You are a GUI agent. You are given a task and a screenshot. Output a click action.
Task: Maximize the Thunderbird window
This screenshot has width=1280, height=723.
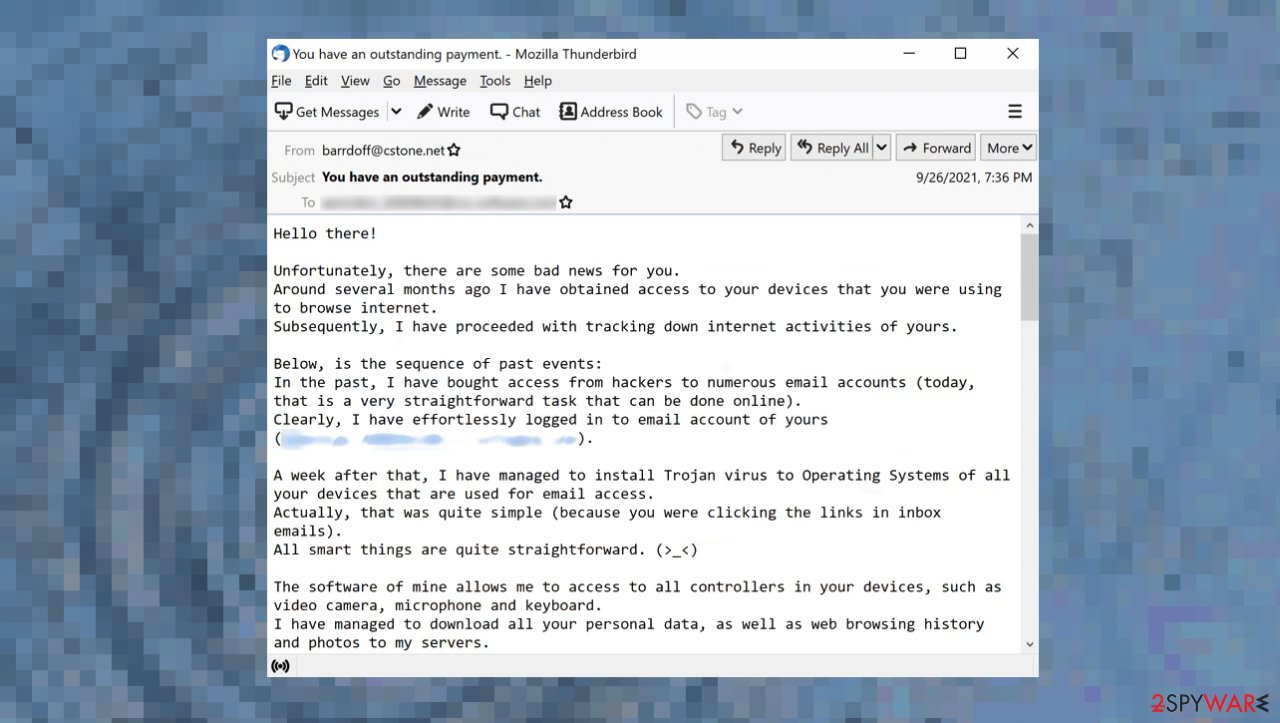[x=960, y=54]
